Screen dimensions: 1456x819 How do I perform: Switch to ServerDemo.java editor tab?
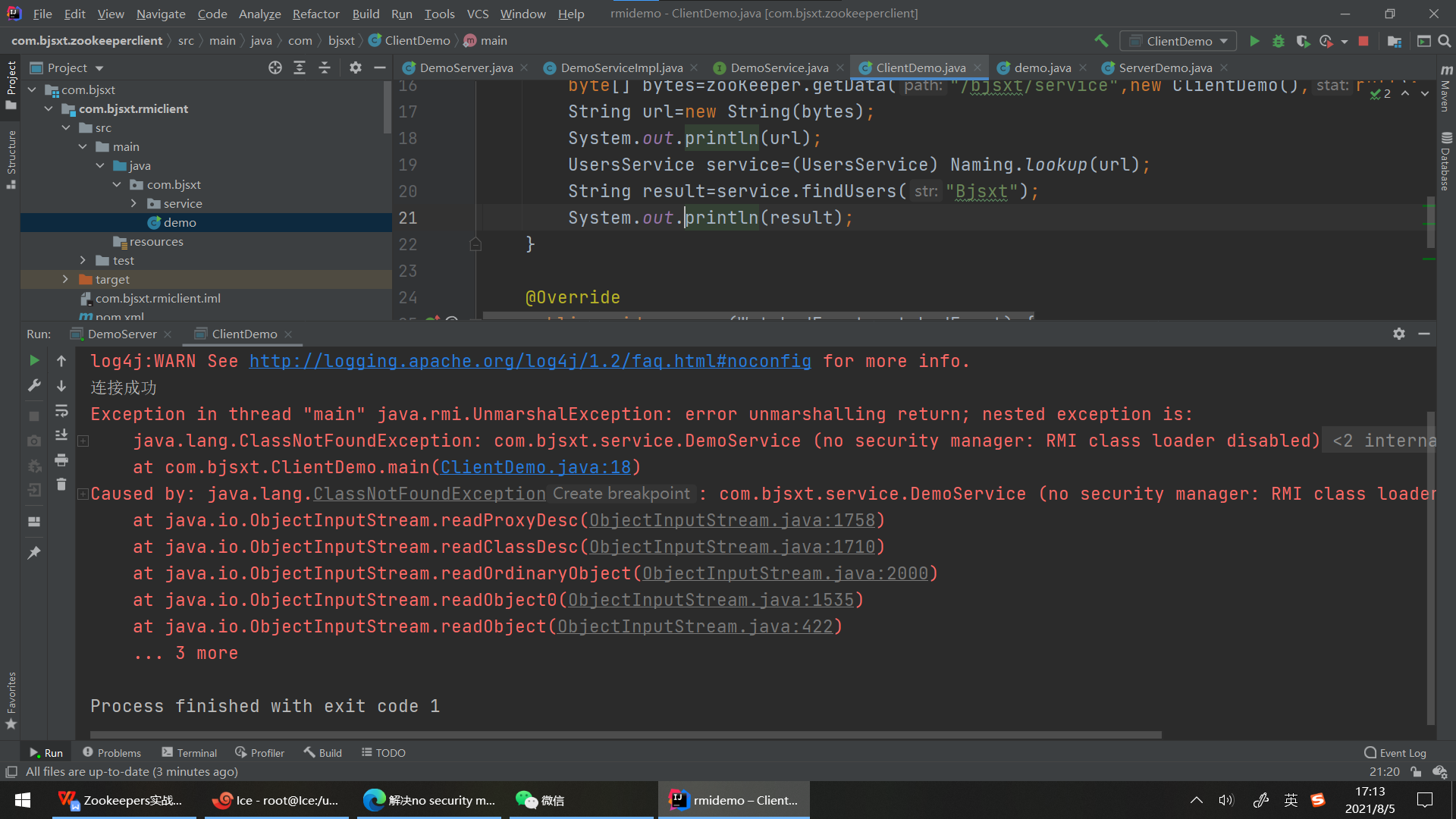(1165, 67)
